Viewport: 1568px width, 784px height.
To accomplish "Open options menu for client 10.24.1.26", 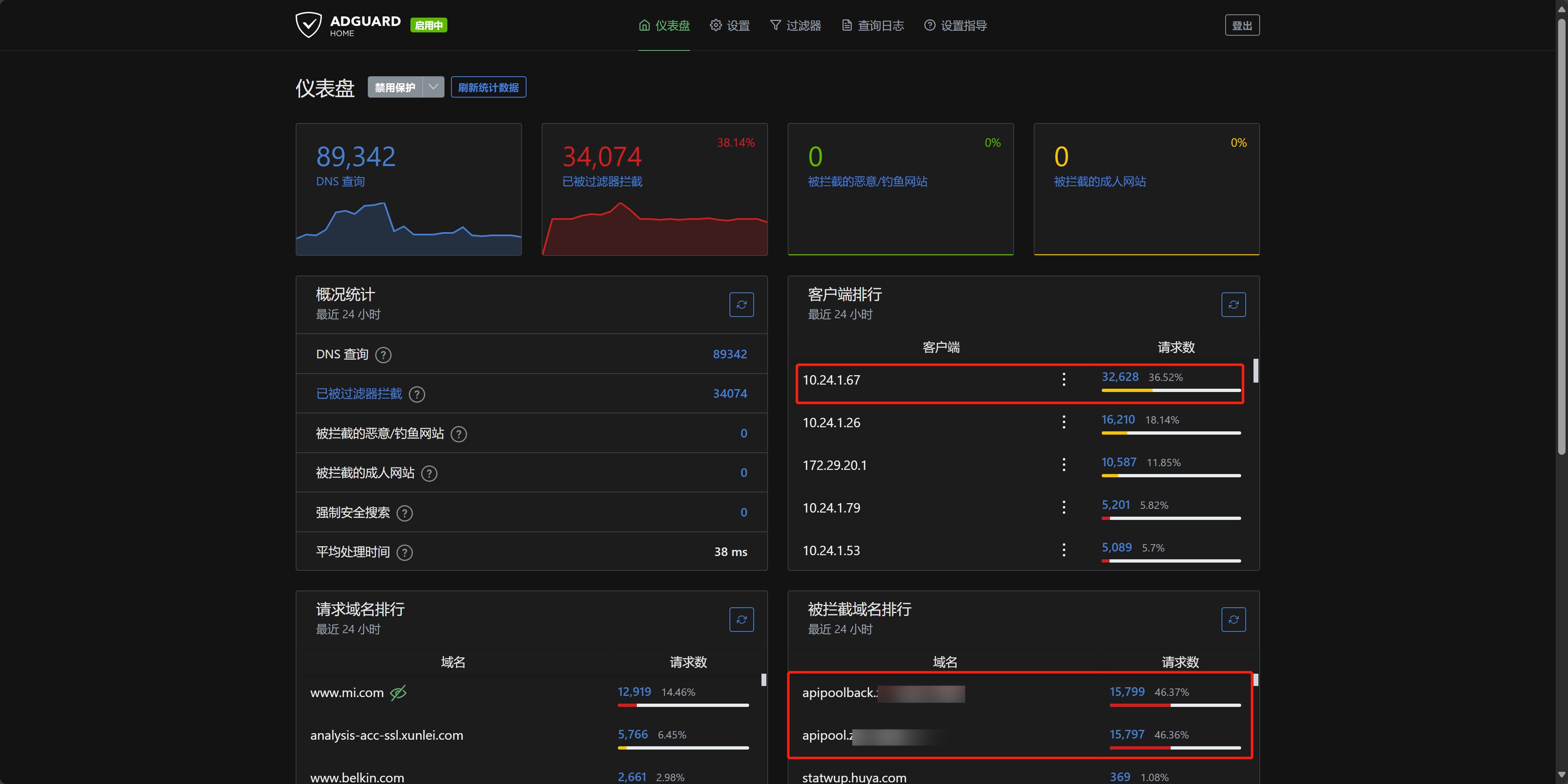I will 1063,422.
